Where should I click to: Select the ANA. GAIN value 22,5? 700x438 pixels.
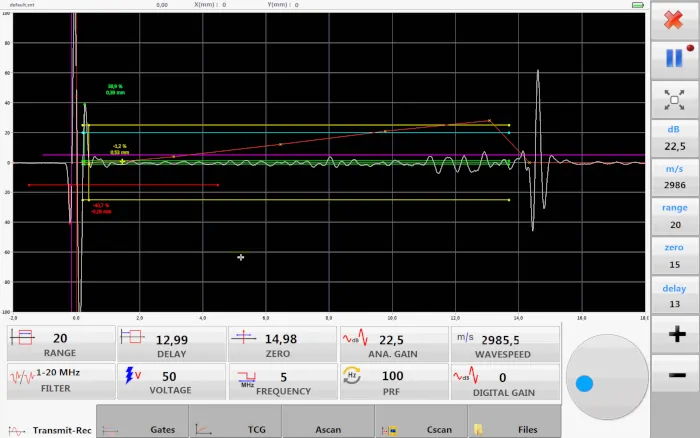tap(392, 340)
